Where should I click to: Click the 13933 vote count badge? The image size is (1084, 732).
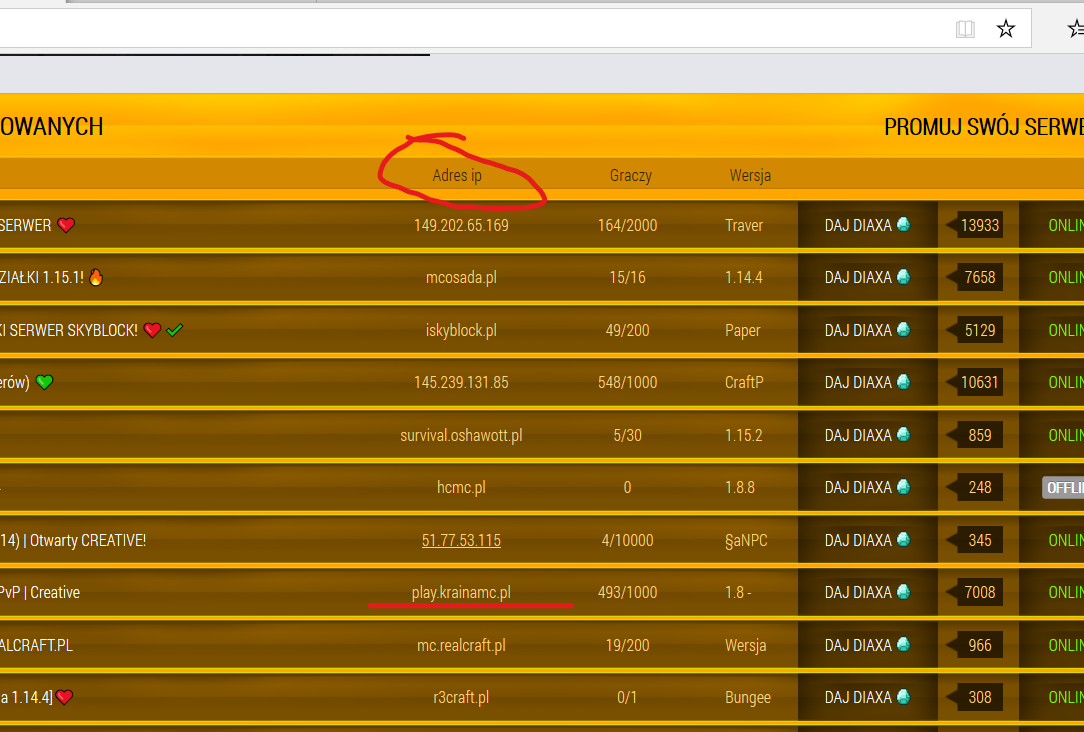pyautogui.click(x=979, y=225)
